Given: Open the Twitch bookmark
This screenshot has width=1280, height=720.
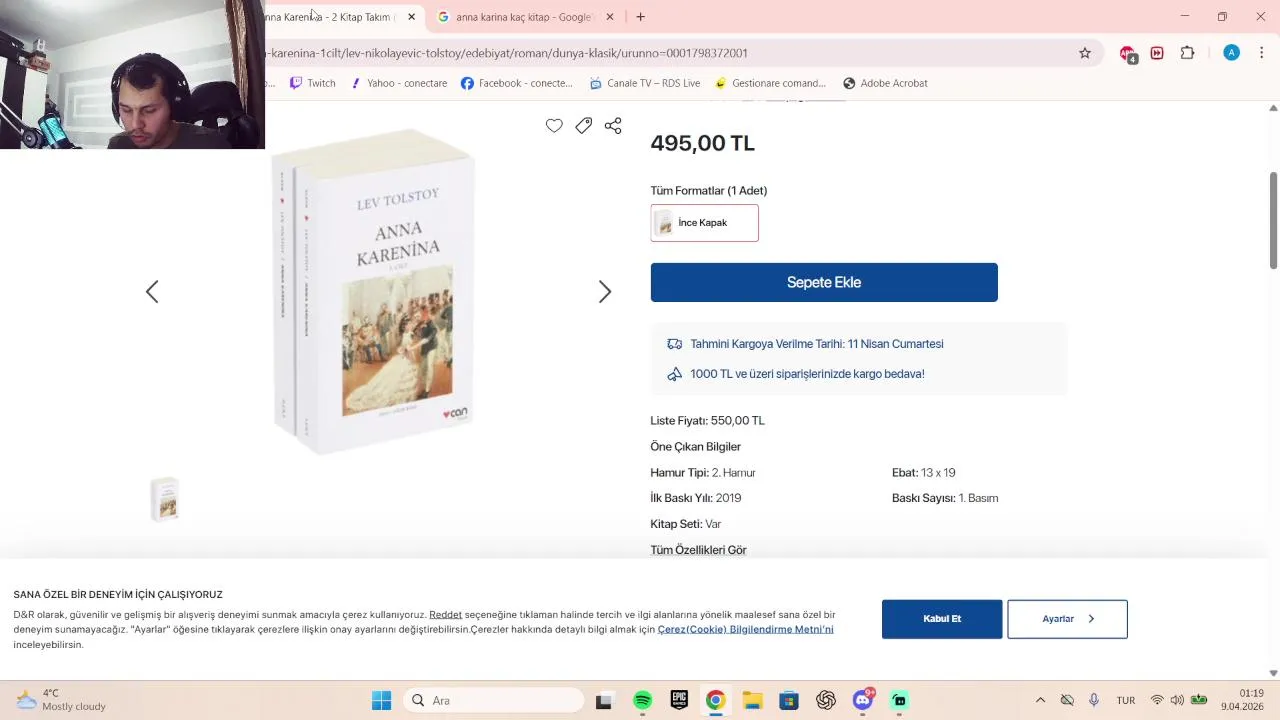Looking at the screenshot, I should [x=313, y=83].
